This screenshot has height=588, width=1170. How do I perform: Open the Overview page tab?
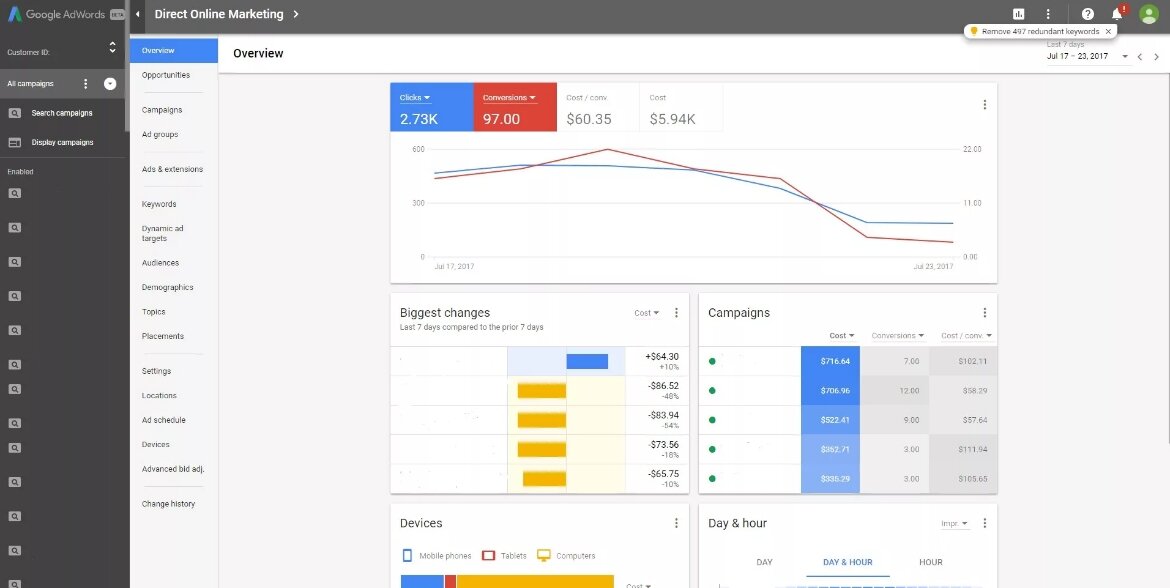tap(174, 51)
